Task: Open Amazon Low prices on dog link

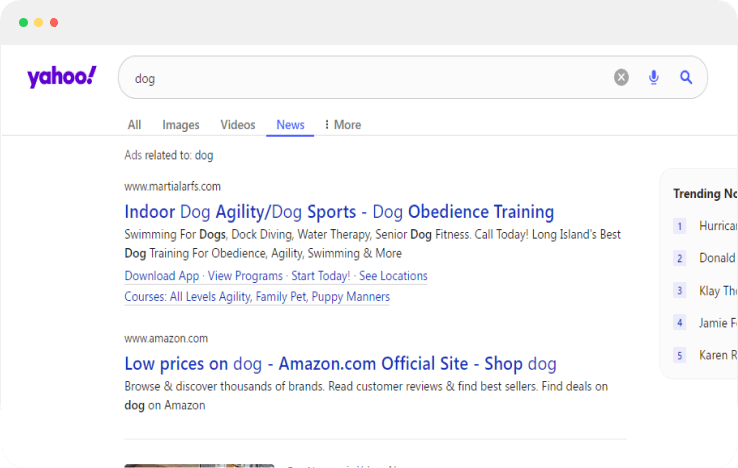Action: [x=340, y=364]
